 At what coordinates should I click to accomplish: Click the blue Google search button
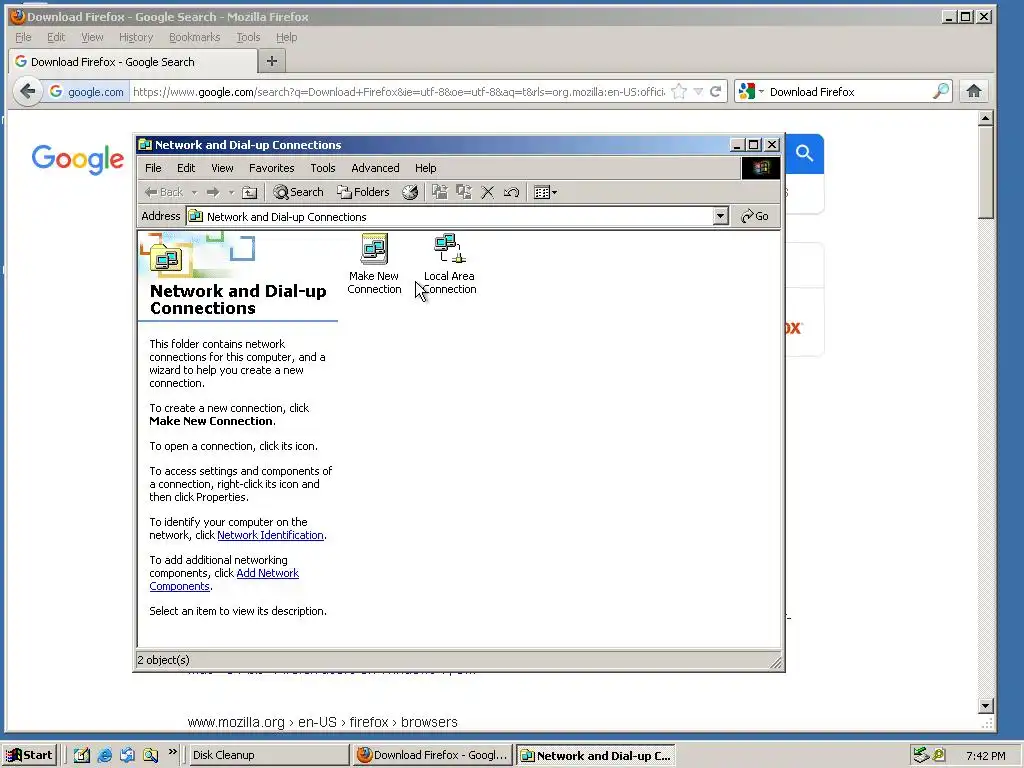(x=805, y=153)
